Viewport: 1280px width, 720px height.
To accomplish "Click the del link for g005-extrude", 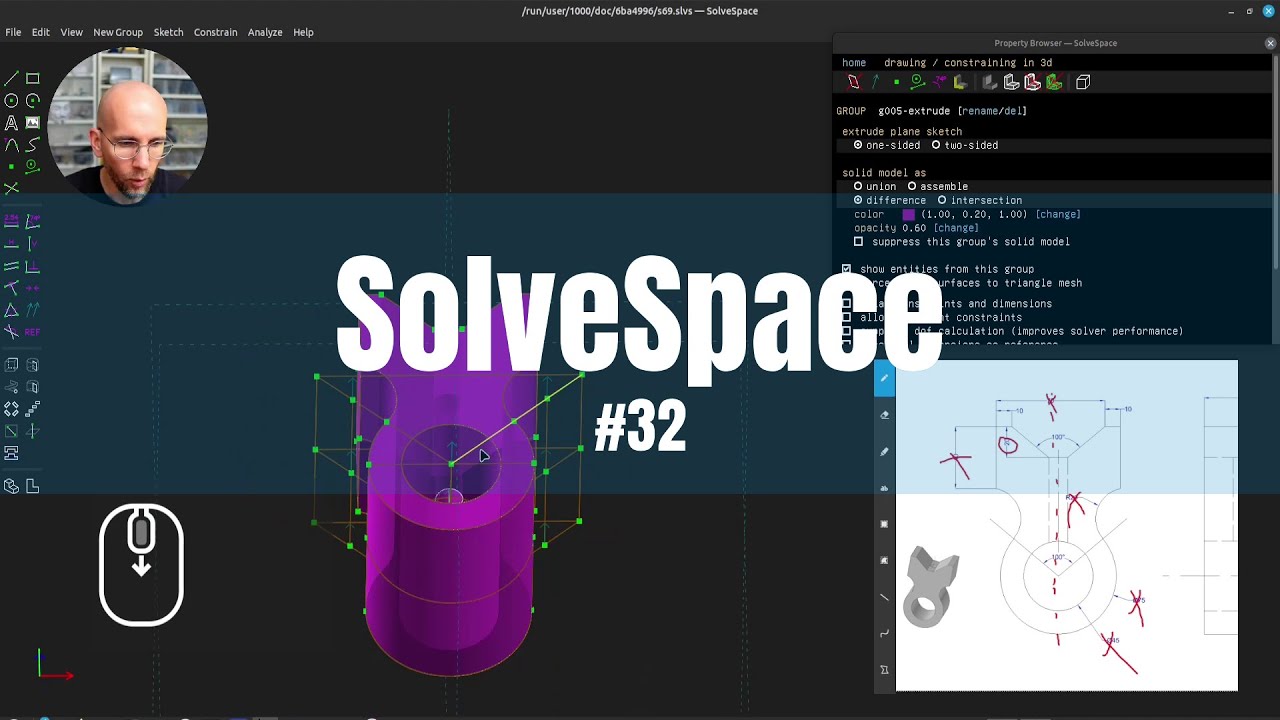I will (1012, 111).
